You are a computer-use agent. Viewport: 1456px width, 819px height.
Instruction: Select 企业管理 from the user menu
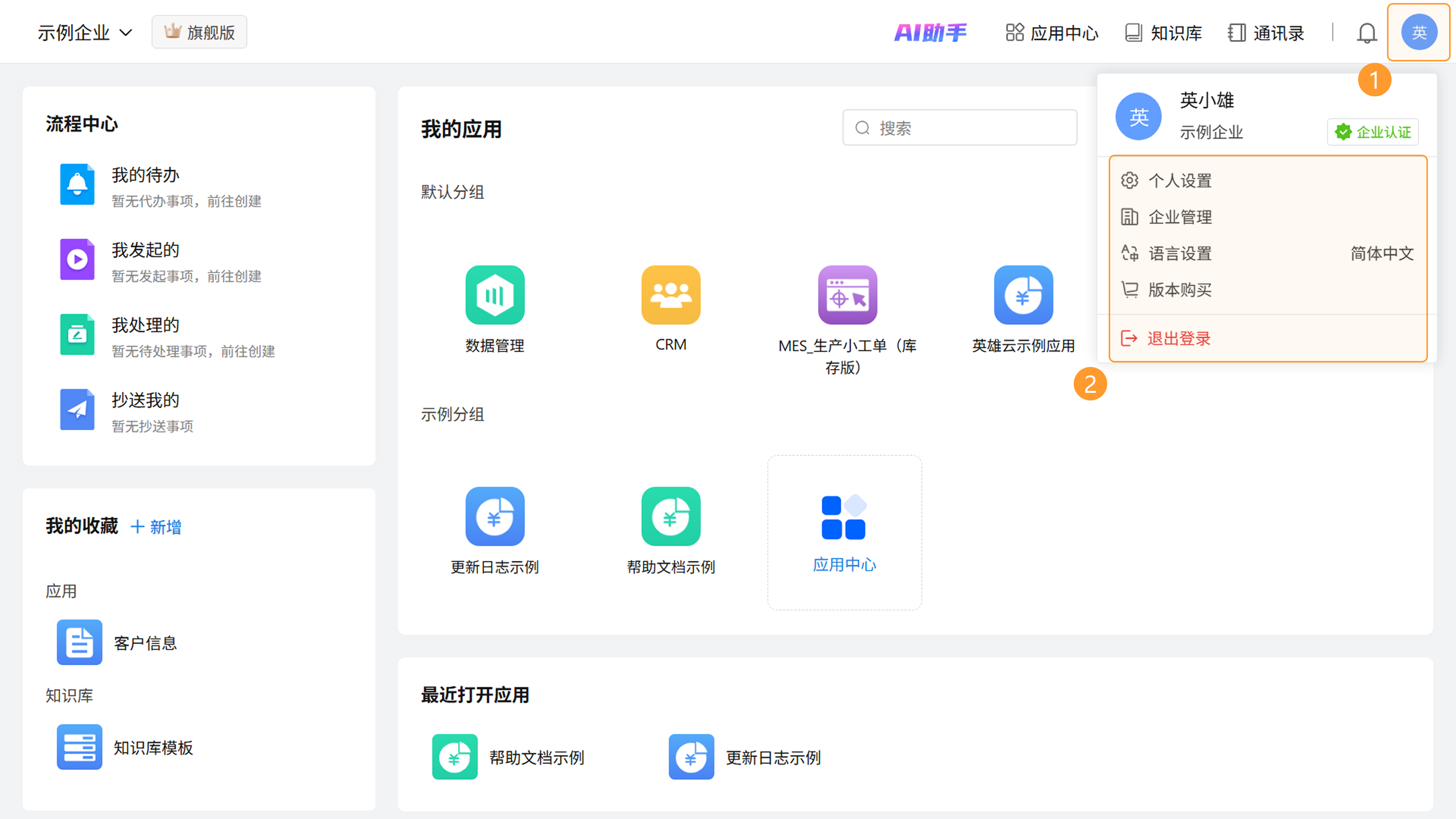click(1180, 217)
